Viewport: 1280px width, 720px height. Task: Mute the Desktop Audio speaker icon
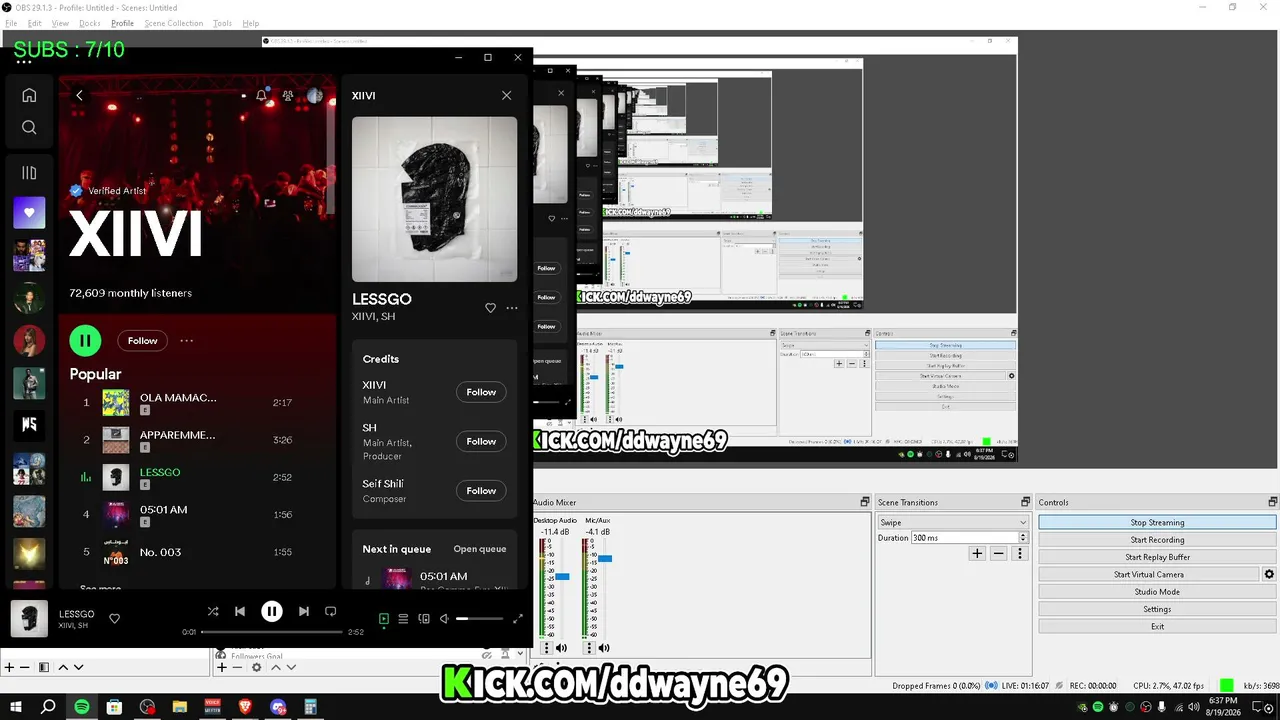pos(561,648)
